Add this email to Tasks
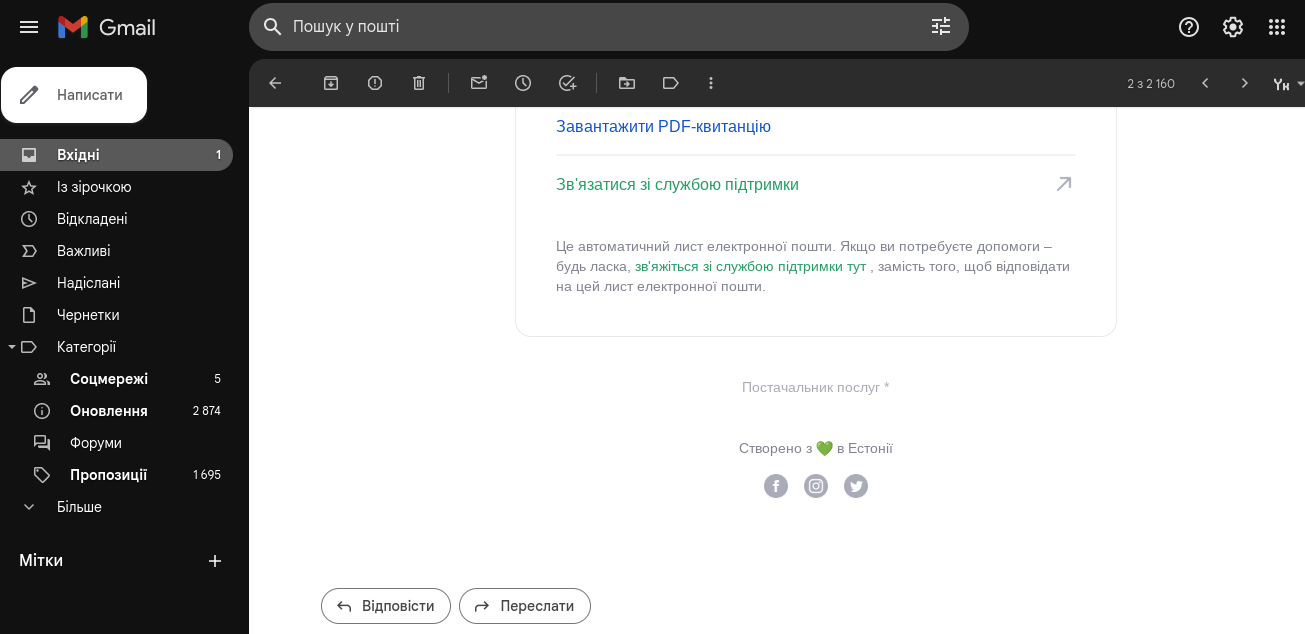 pyautogui.click(x=568, y=83)
